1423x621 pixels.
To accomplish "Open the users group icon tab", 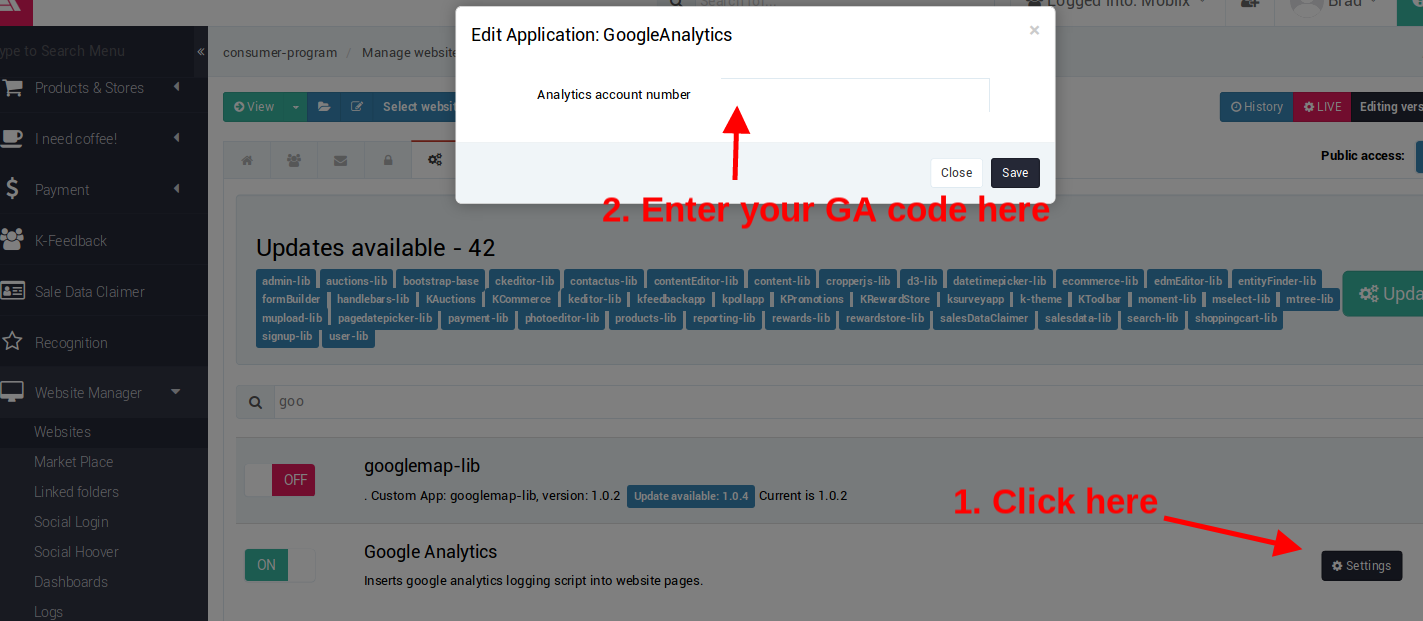I will 294,160.
